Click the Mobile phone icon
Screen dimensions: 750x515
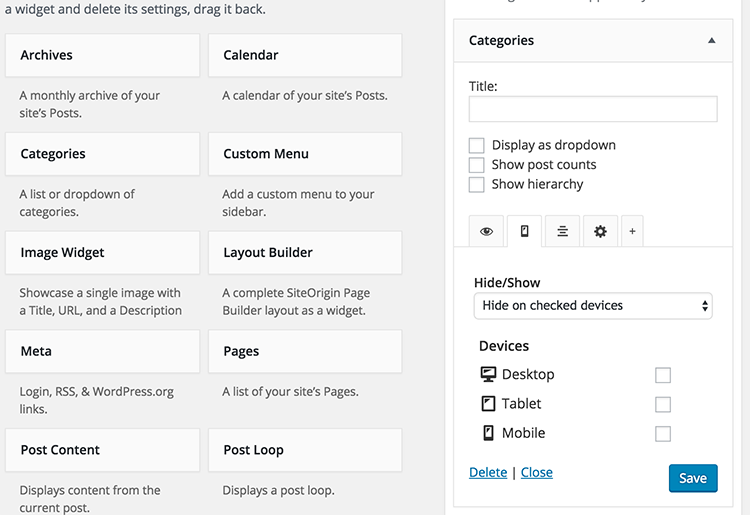click(x=488, y=433)
